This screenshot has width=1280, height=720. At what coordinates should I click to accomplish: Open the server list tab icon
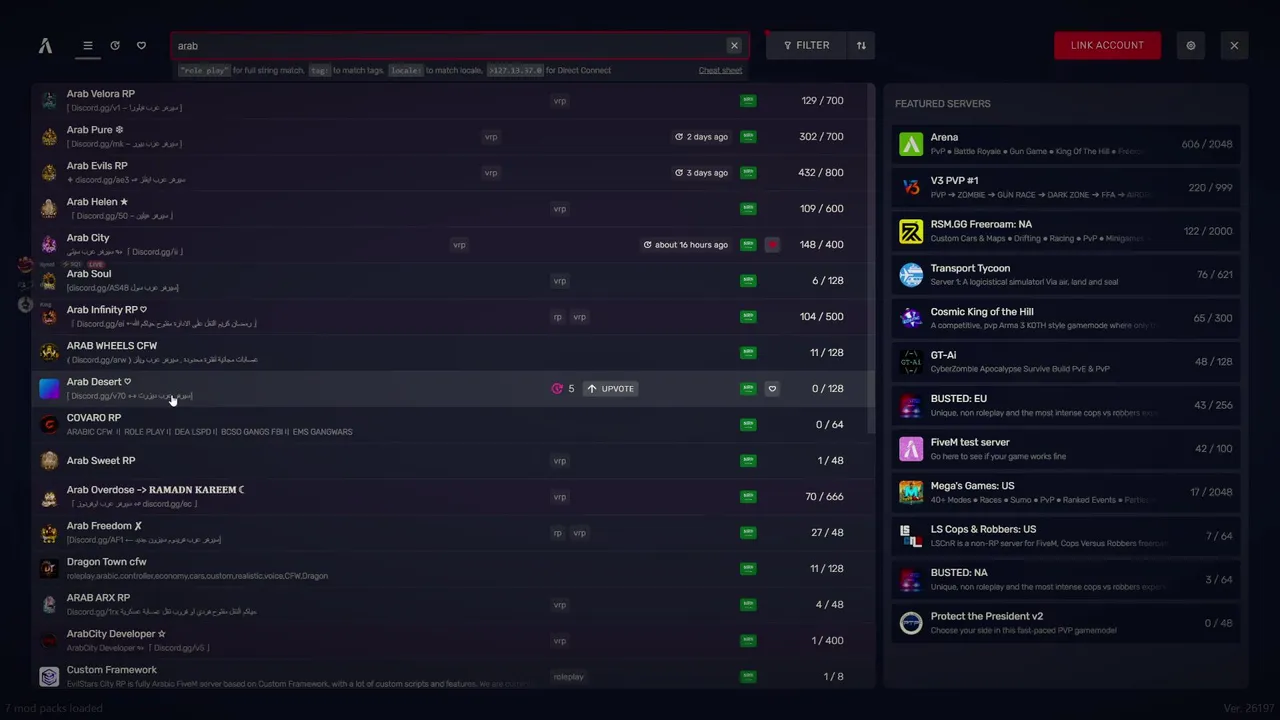pyautogui.click(x=88, y=45)
